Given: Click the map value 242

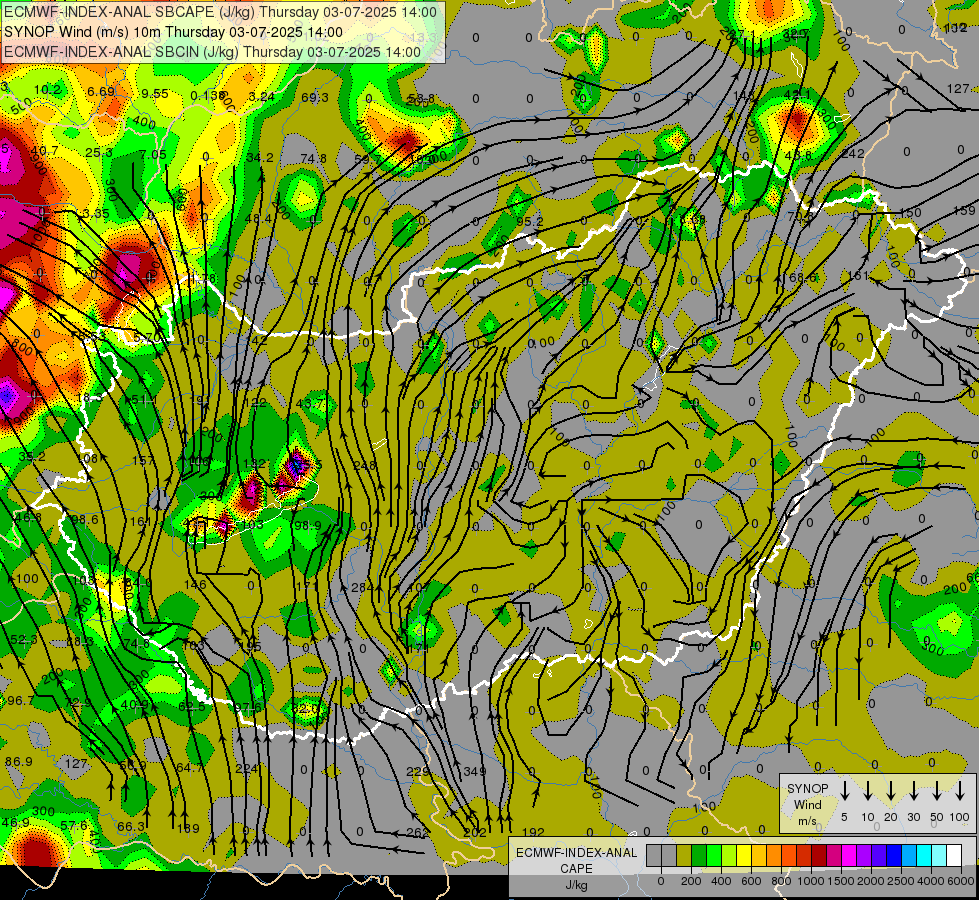Looking at the screenshot, I should [x=853, y=154].
